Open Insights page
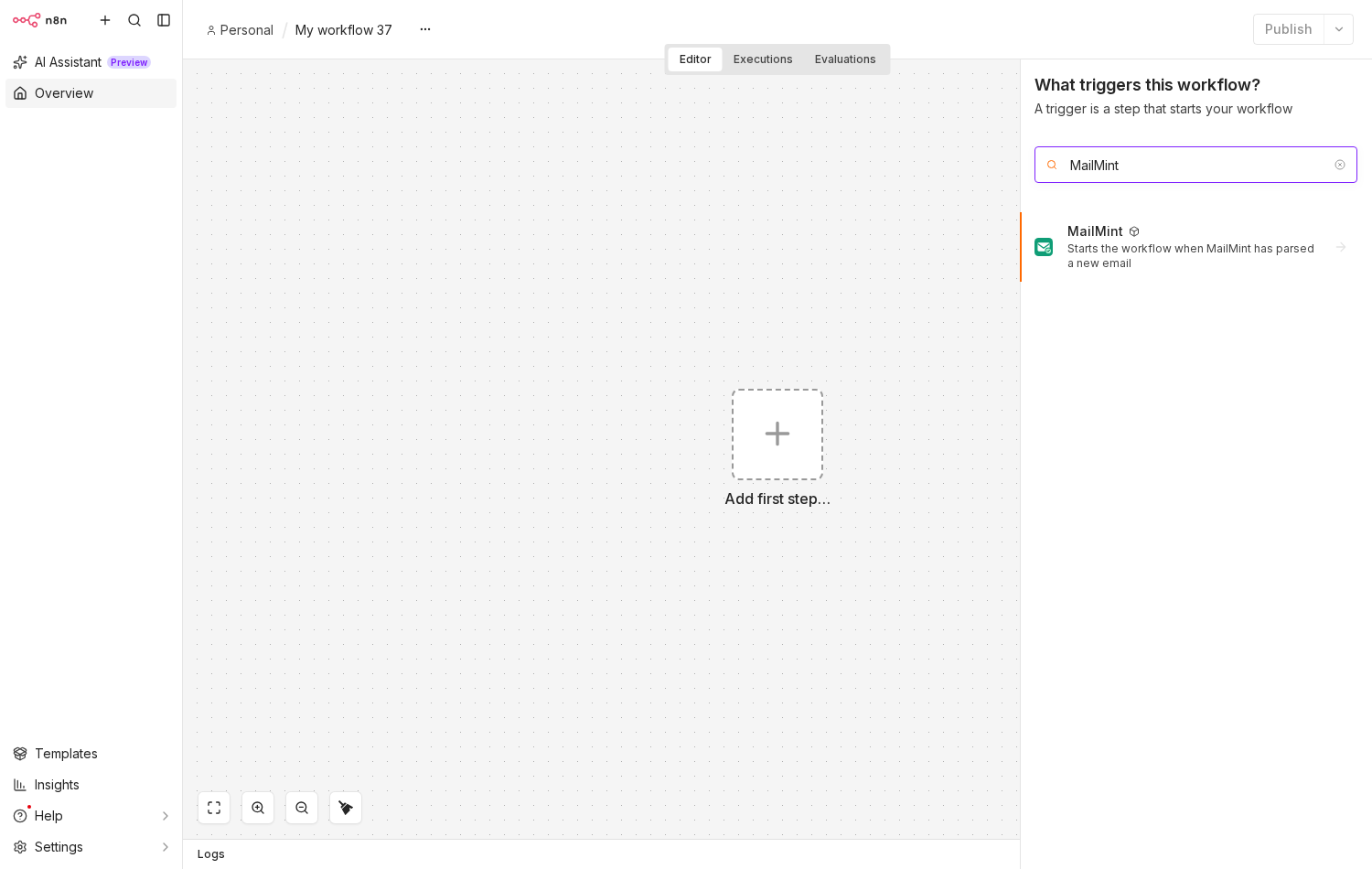Viewport: 1372px width, 869px height. point(91,785)
